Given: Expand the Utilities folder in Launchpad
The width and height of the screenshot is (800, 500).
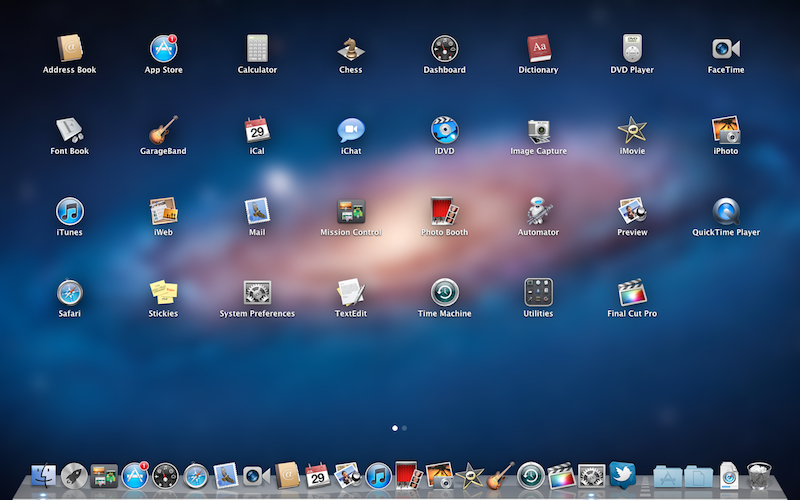Looking at the screenshot, I should [538, 292].
